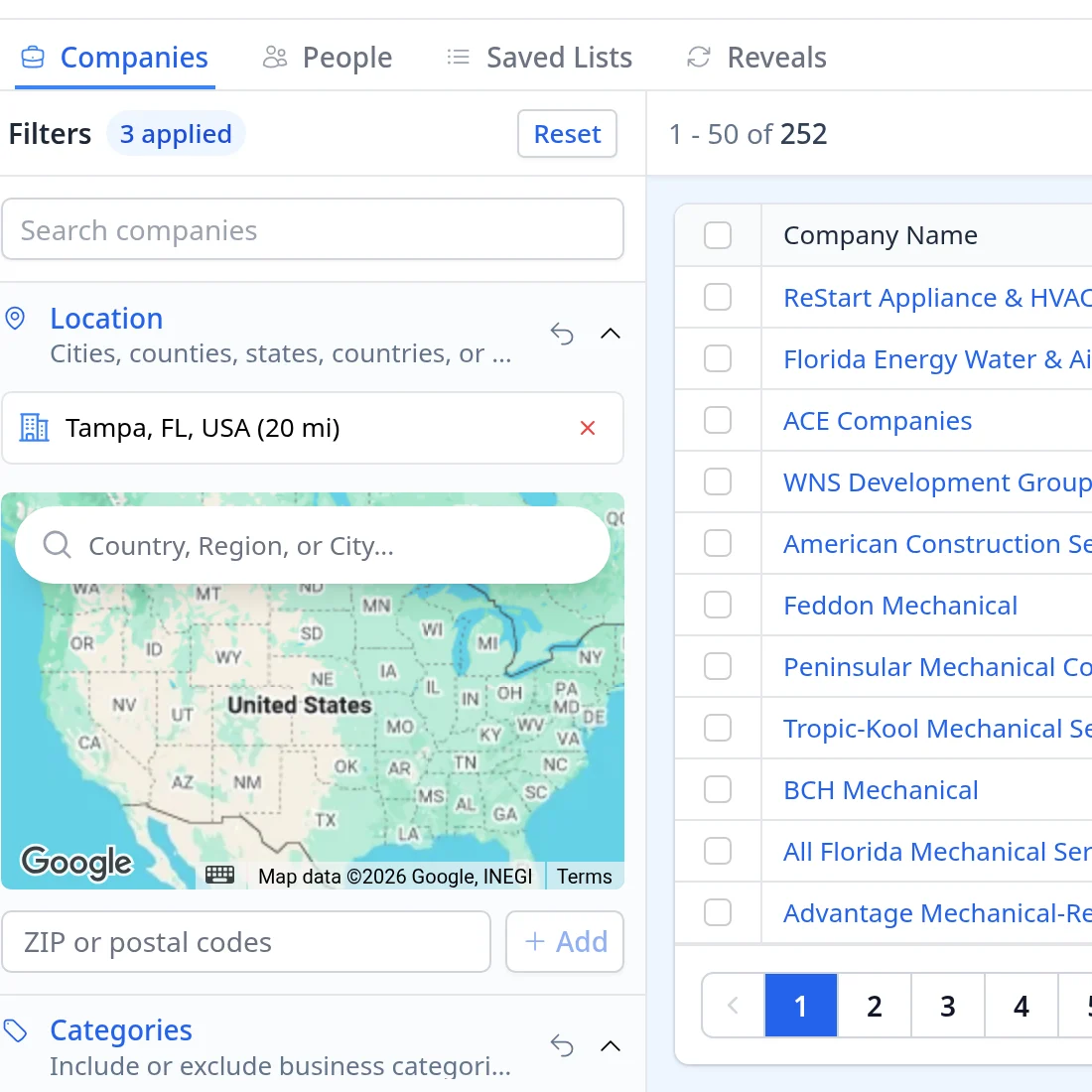Go to results page 2

pos(875,1005)
